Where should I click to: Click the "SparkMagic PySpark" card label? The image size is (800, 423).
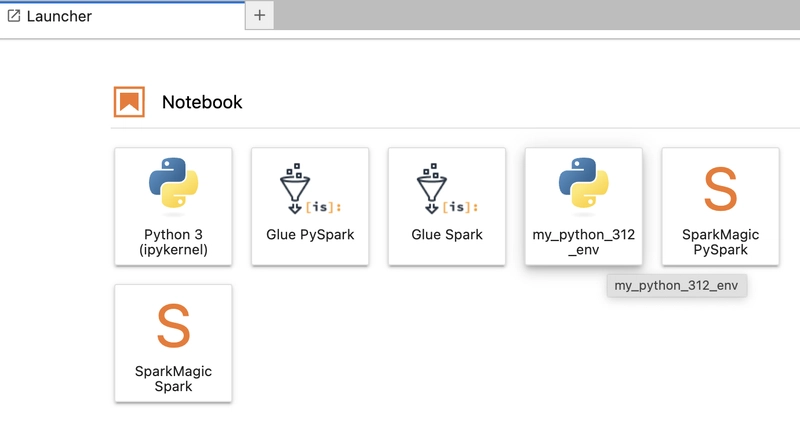coord(720,242)
